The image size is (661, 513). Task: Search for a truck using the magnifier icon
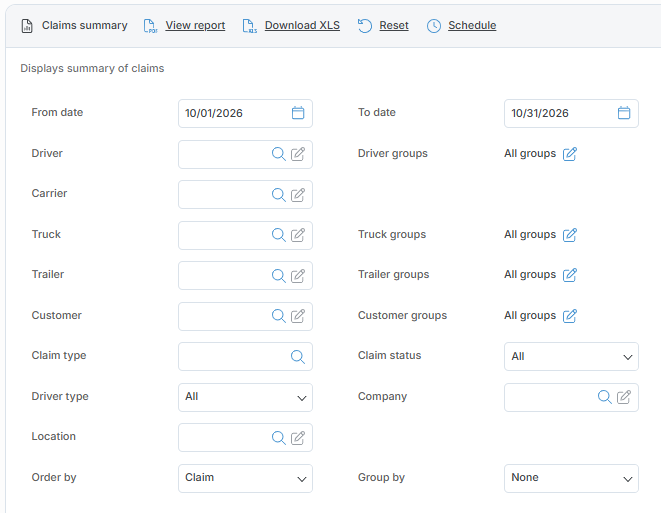[279, 235]
